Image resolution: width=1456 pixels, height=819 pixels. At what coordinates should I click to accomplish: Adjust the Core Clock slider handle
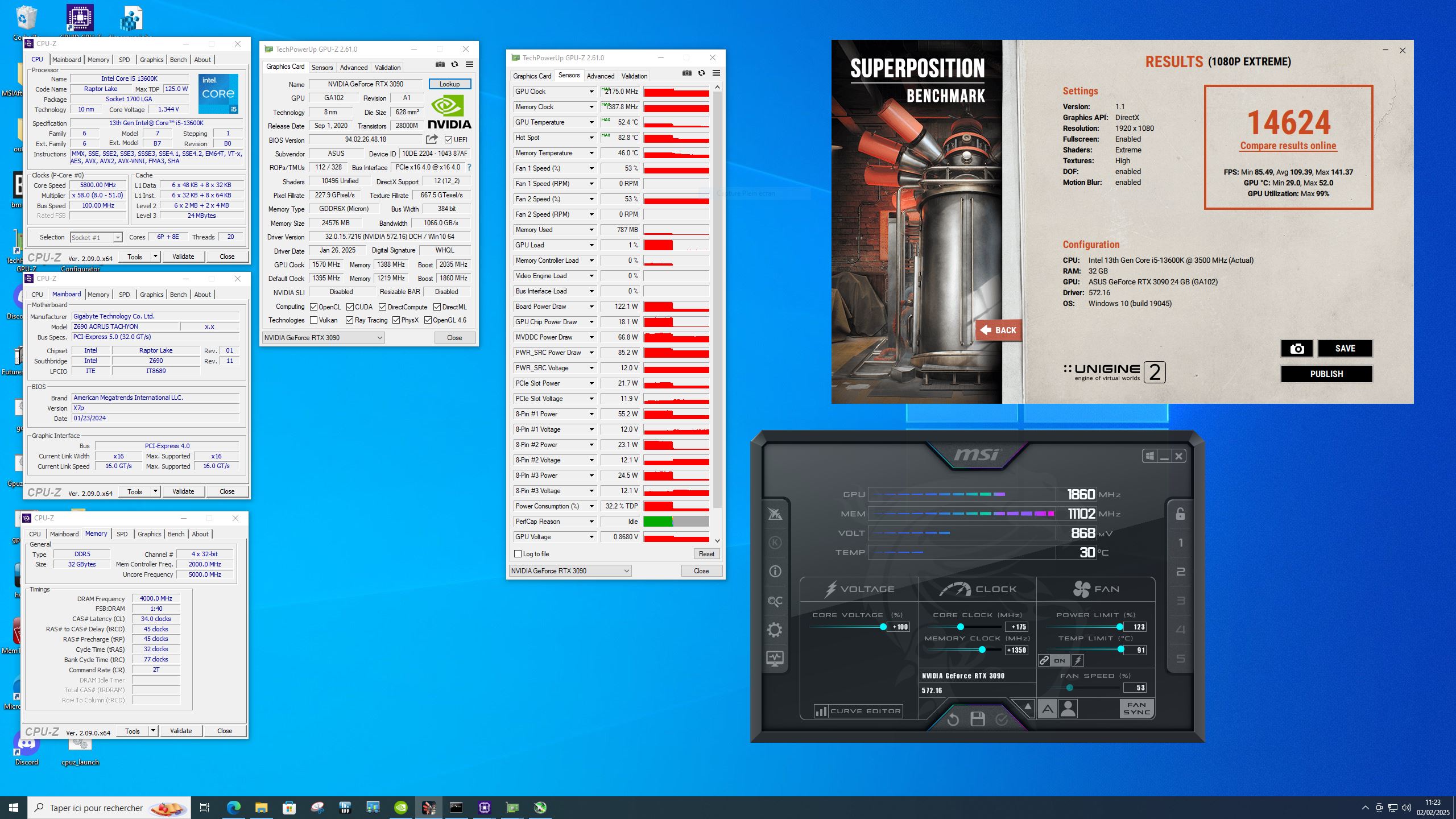point(960,627)
